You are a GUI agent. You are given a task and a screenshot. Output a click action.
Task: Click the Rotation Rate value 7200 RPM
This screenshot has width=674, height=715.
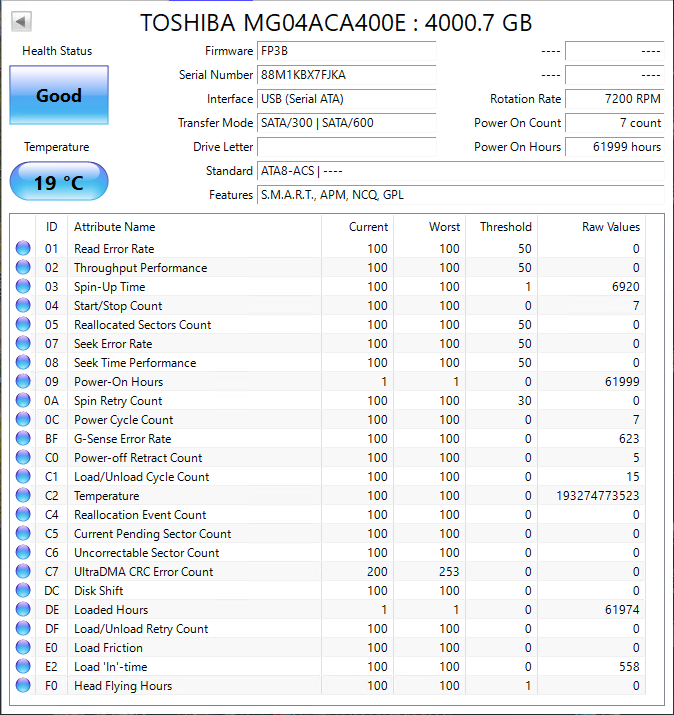pyautogui.click(x=615, y=99)
